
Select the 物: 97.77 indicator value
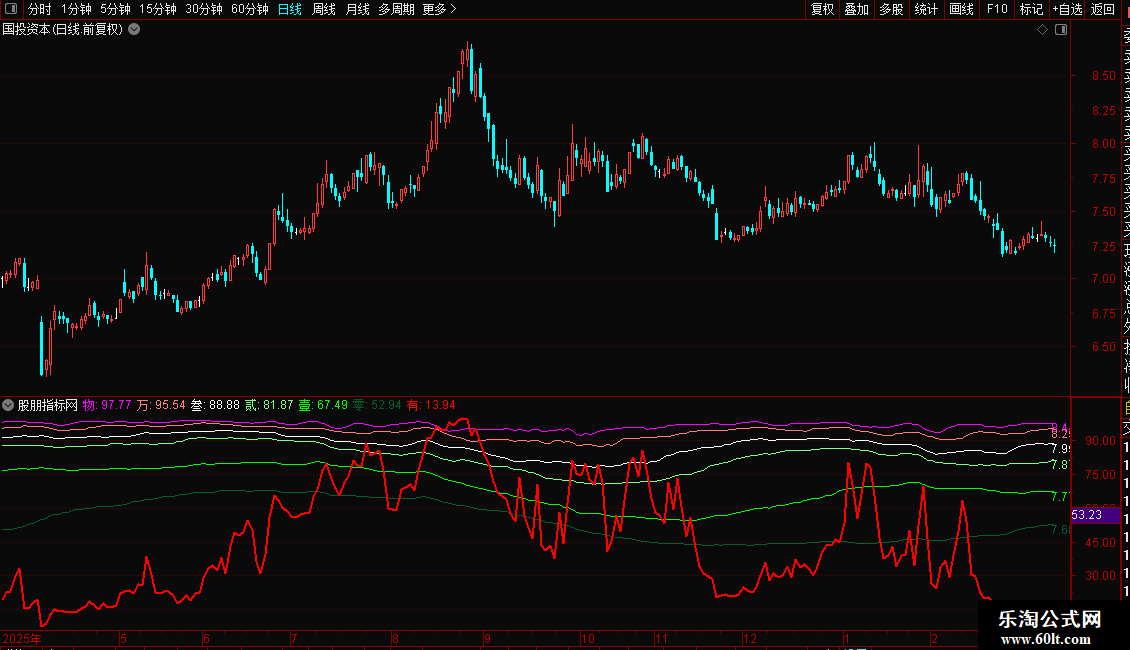click(x=107, y=405)
